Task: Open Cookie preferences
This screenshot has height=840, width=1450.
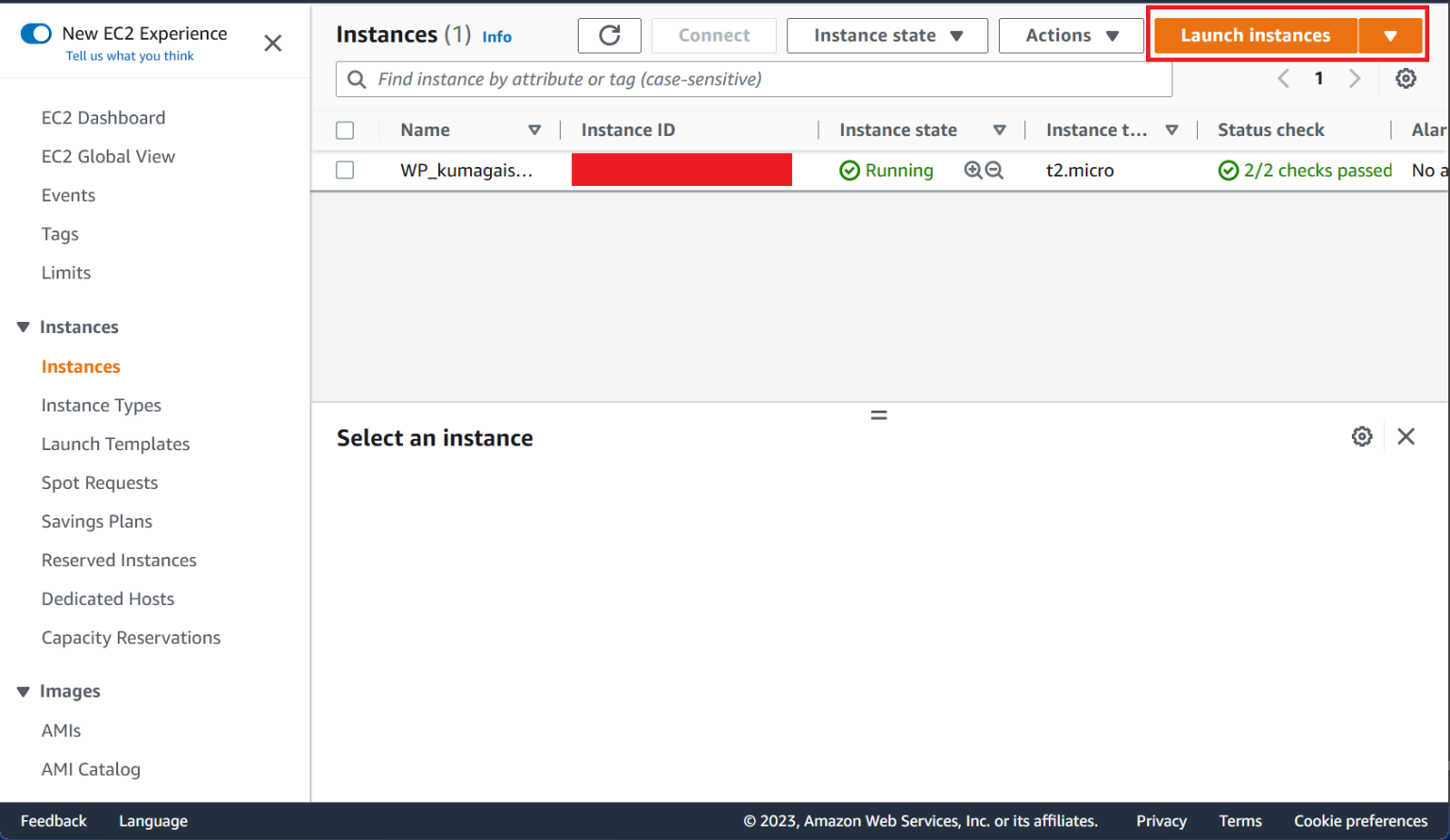Action: (1359, 820)
